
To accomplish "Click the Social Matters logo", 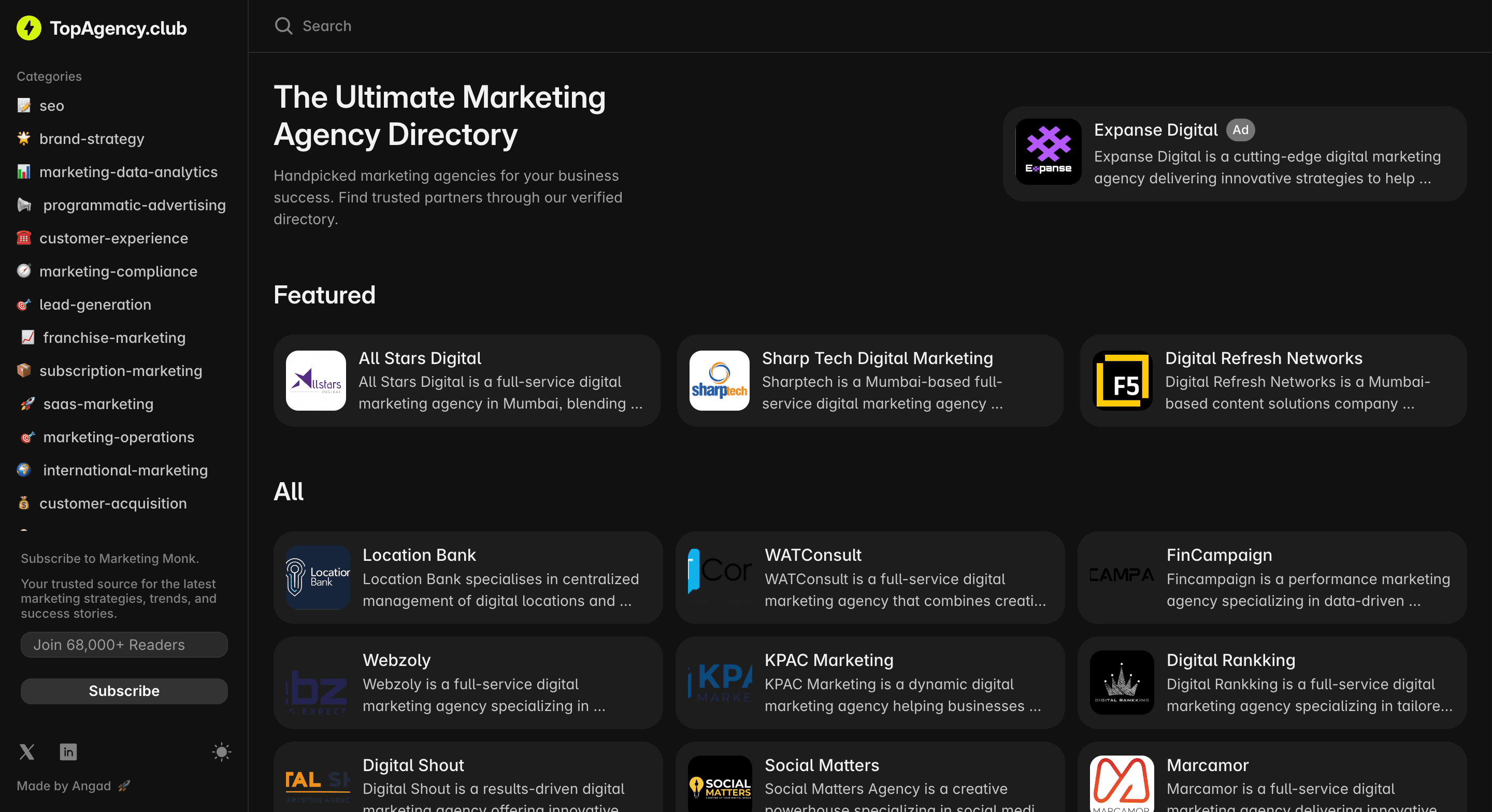I will pos(720,784).
